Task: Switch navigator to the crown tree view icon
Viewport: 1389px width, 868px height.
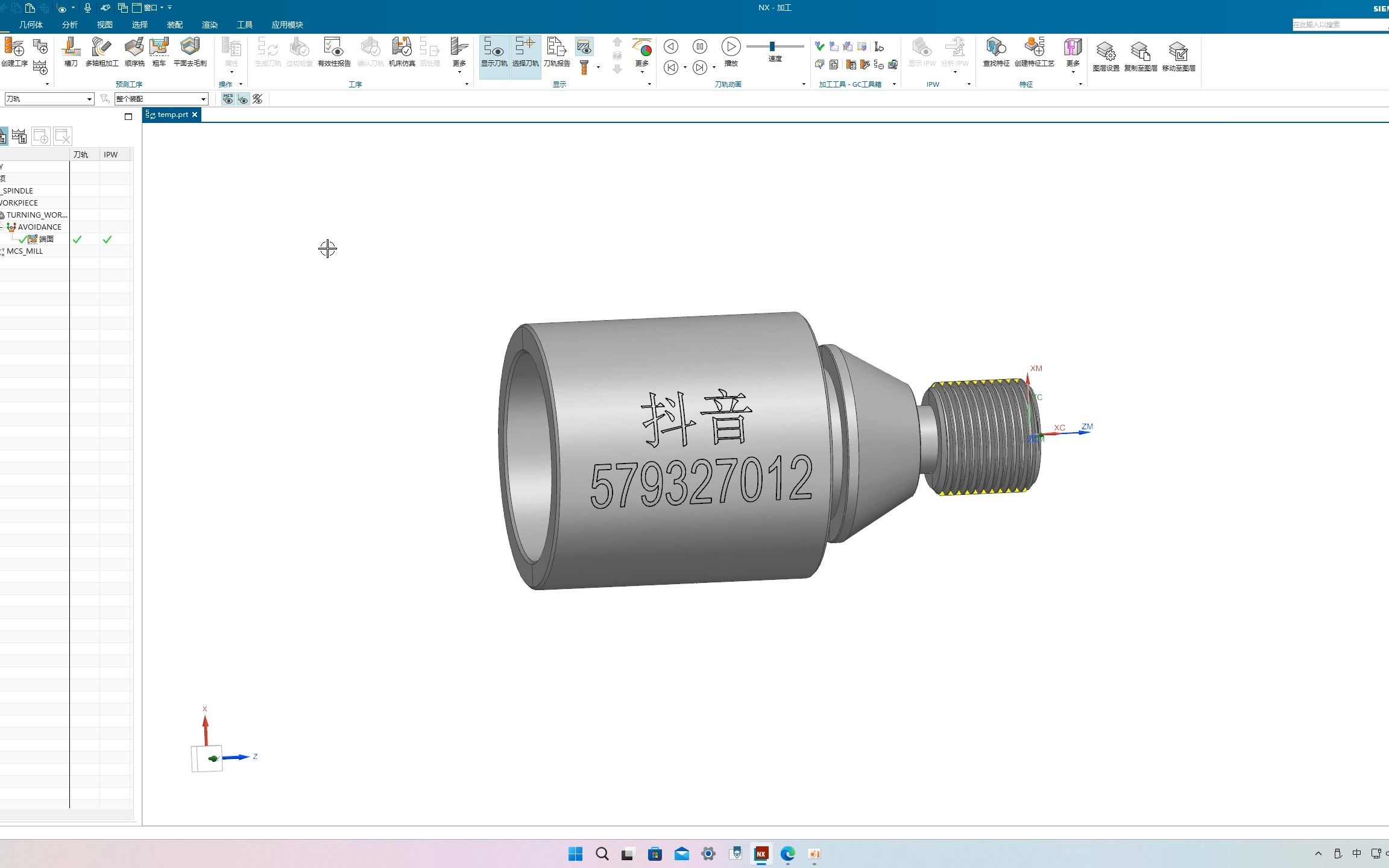Action: tap(19, 136)
